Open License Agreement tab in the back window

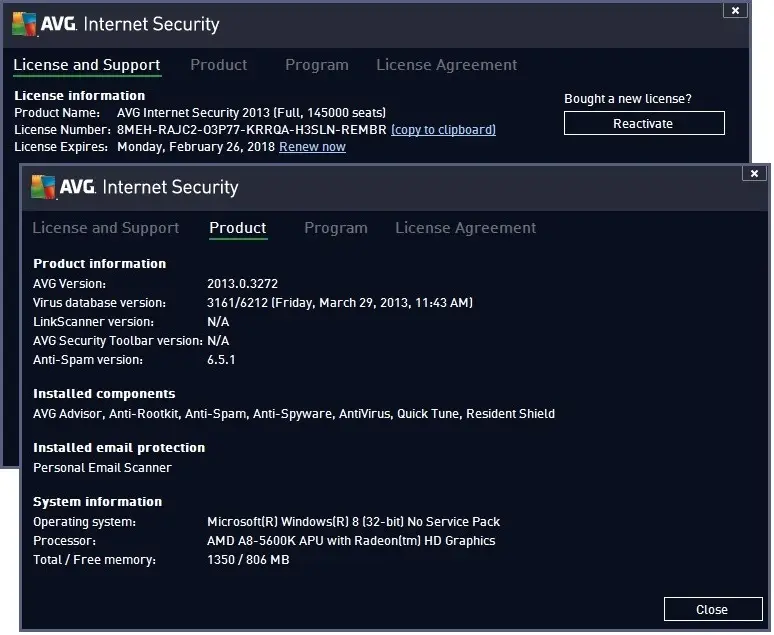447,65
